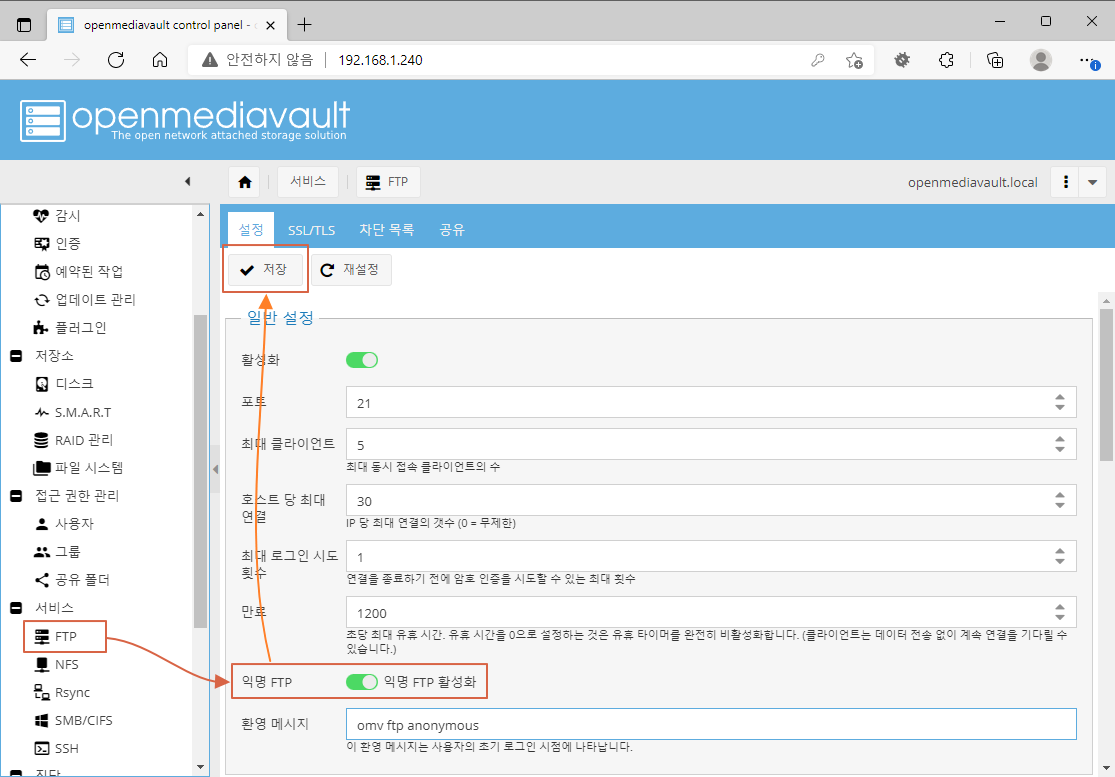
Task: Toggle the 활성화 enable switch
Action: 362,360
